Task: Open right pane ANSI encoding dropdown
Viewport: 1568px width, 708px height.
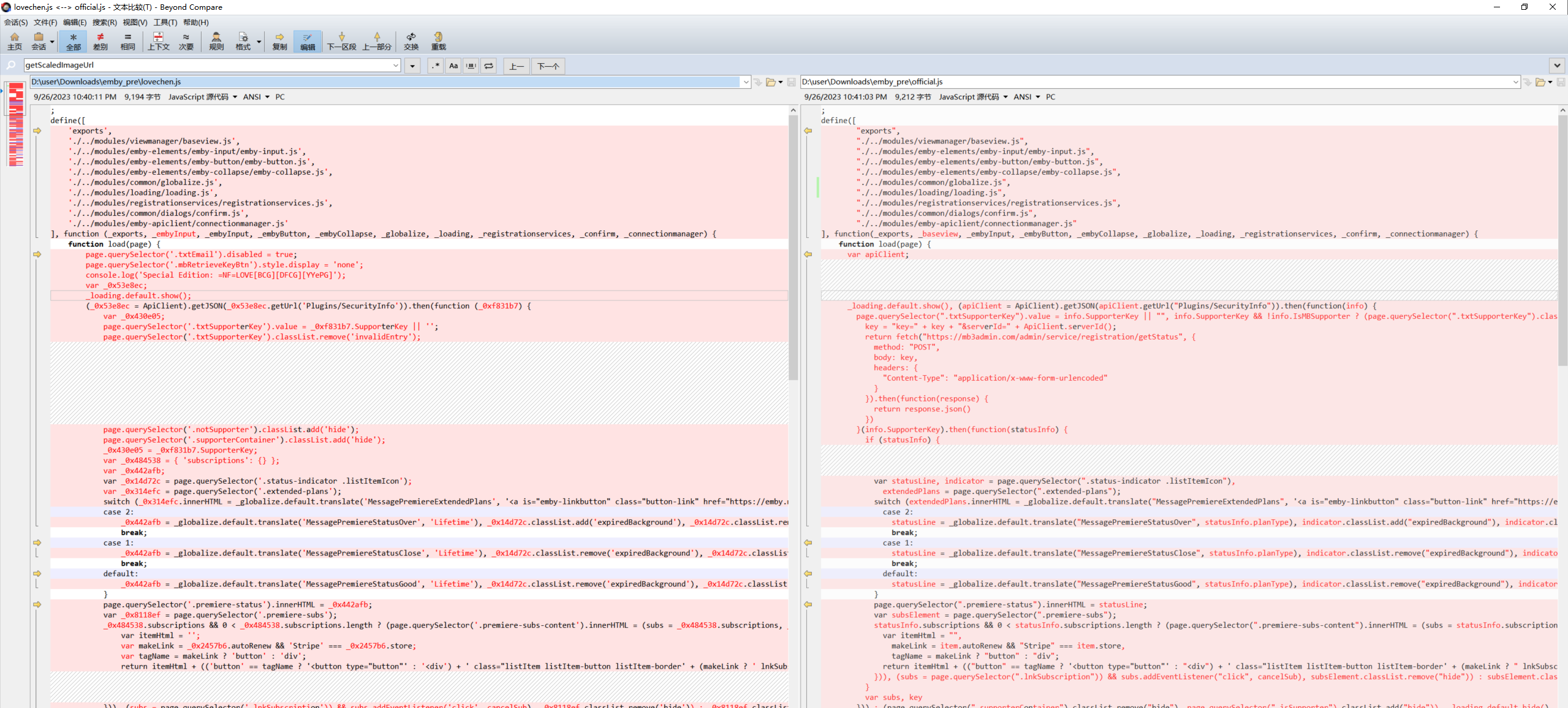Action: (1026, 97)
